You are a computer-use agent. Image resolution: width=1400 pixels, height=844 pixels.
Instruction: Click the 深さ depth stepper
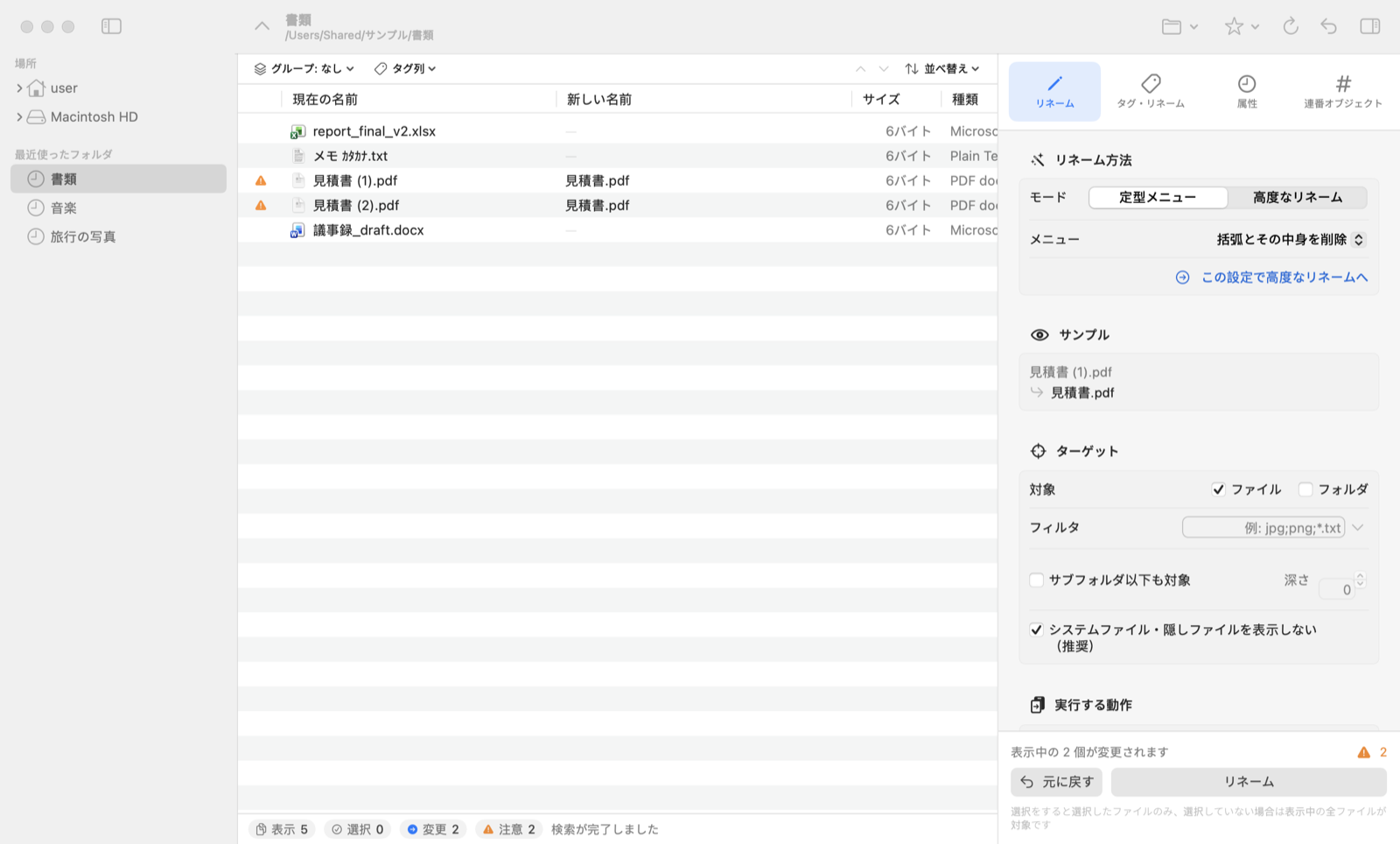1360,580
